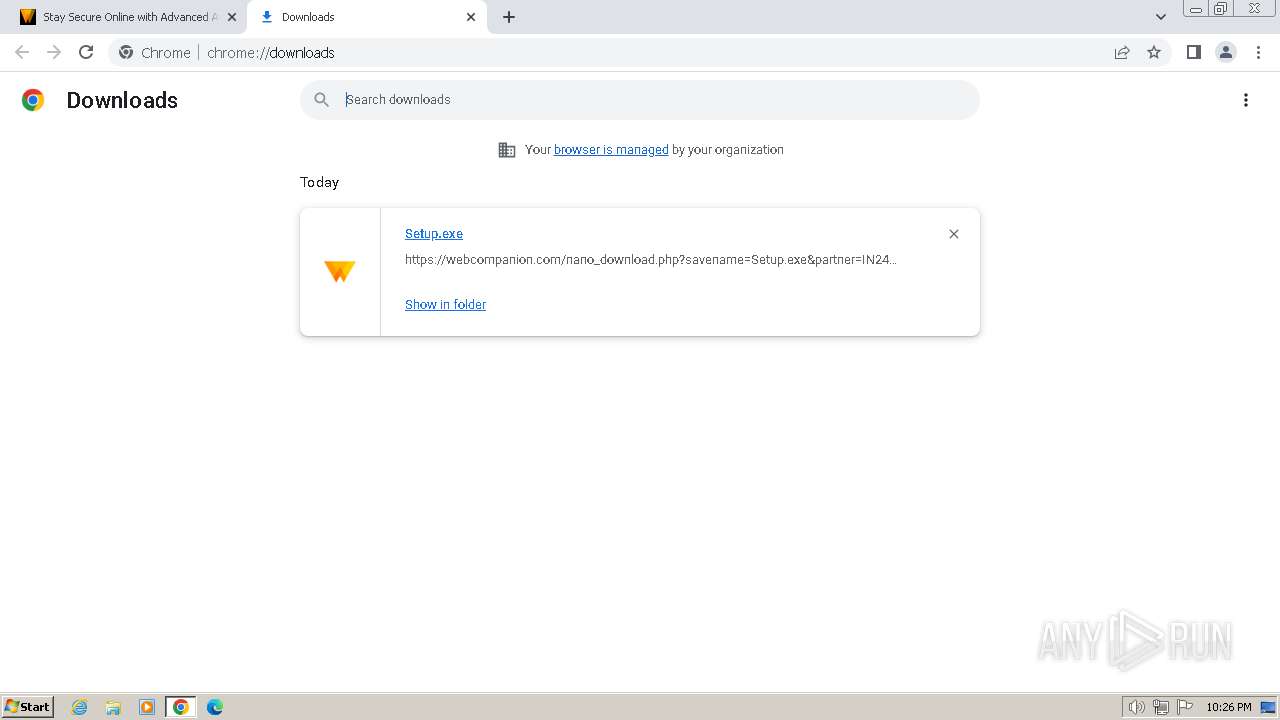Share this page using the share icon
Screen dimensions: 1280x720
[1122, 52]
